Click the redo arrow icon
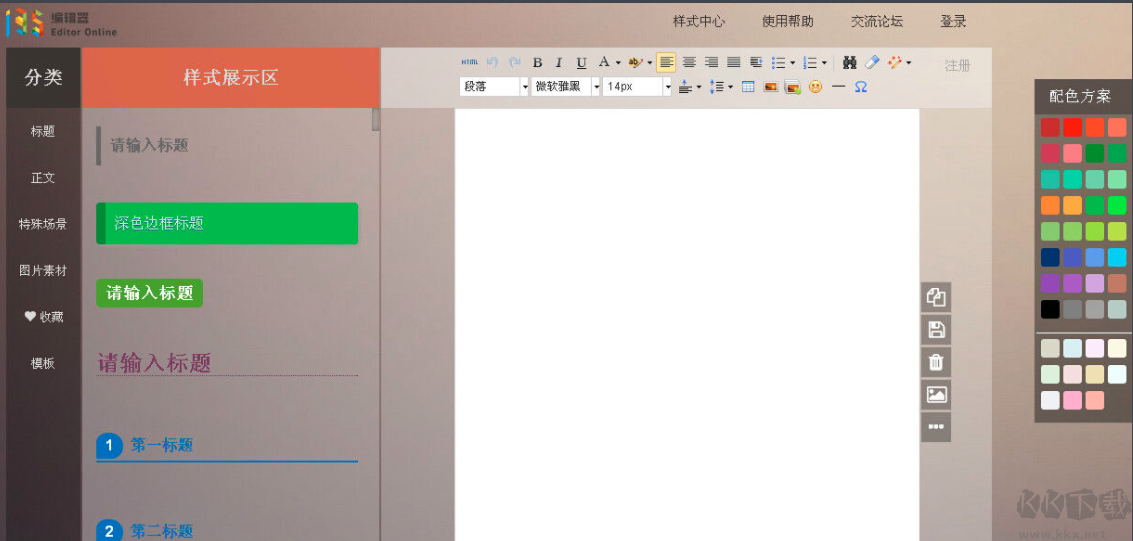This screenshot has height=541, width=1133. (514, 63)
